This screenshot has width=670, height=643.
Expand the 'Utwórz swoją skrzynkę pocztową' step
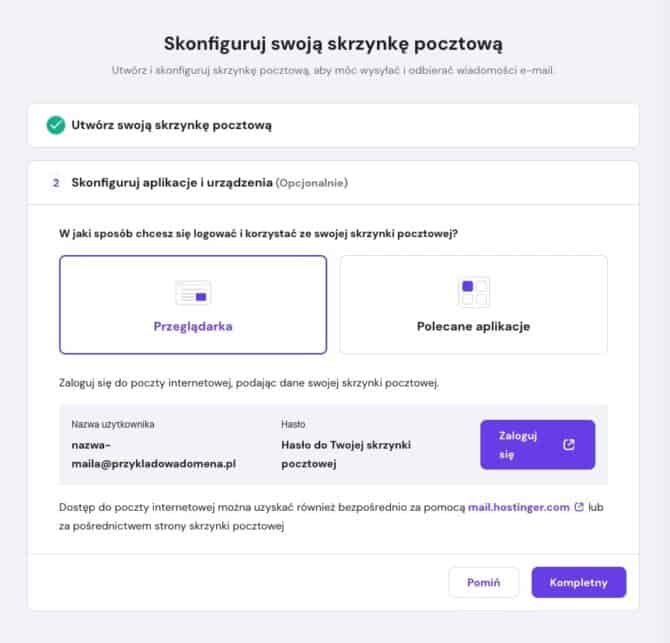click(x=172, y=126)
